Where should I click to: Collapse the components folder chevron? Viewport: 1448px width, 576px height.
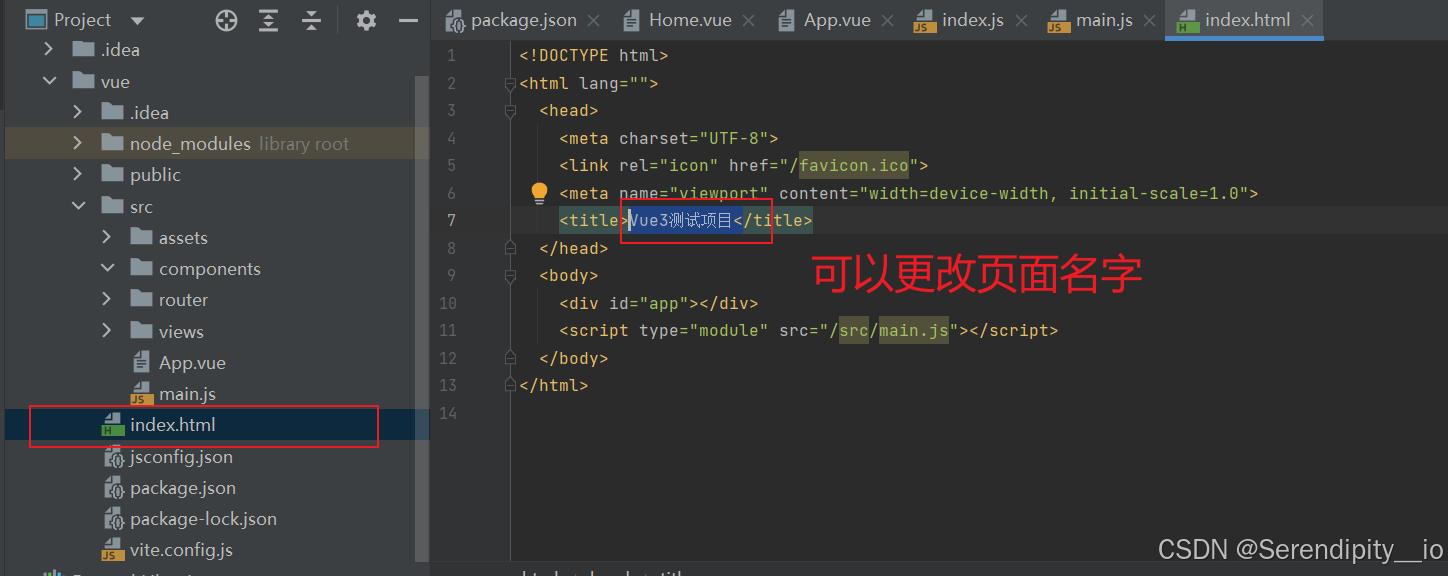click(107, 268)
